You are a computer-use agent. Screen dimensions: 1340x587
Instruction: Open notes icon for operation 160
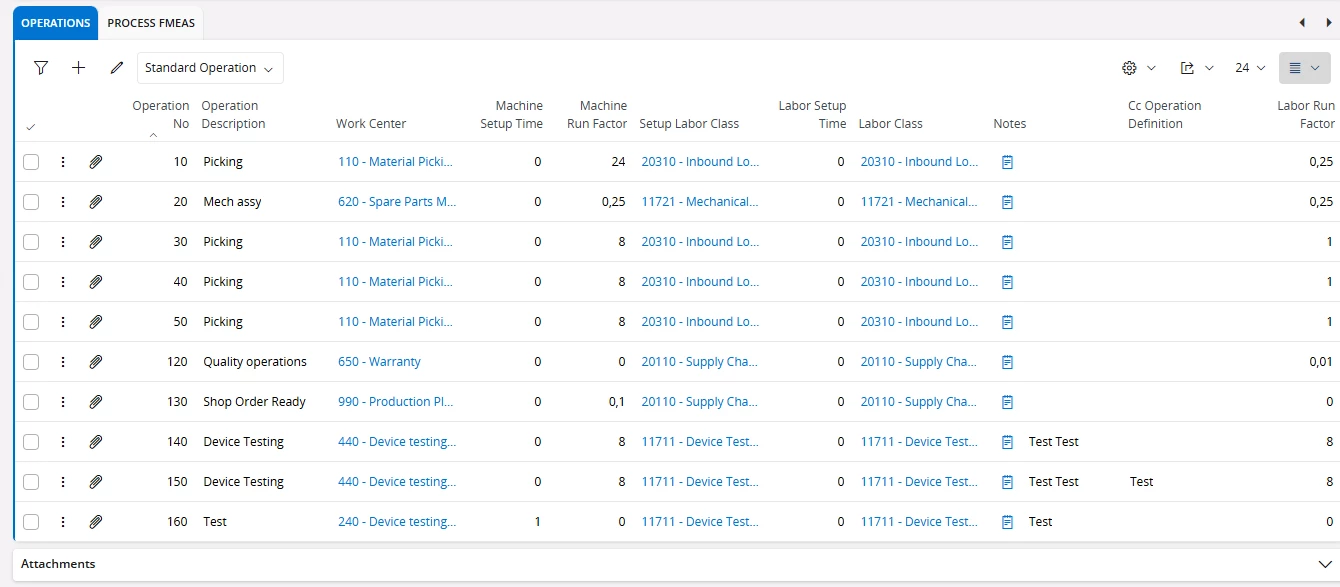pos(1008,522)
